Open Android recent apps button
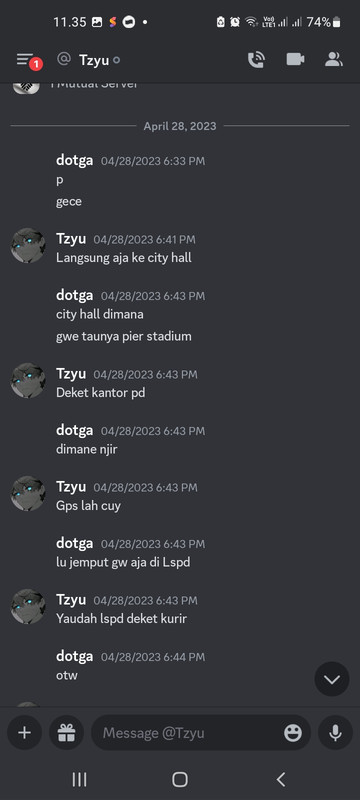 point(79,779)
